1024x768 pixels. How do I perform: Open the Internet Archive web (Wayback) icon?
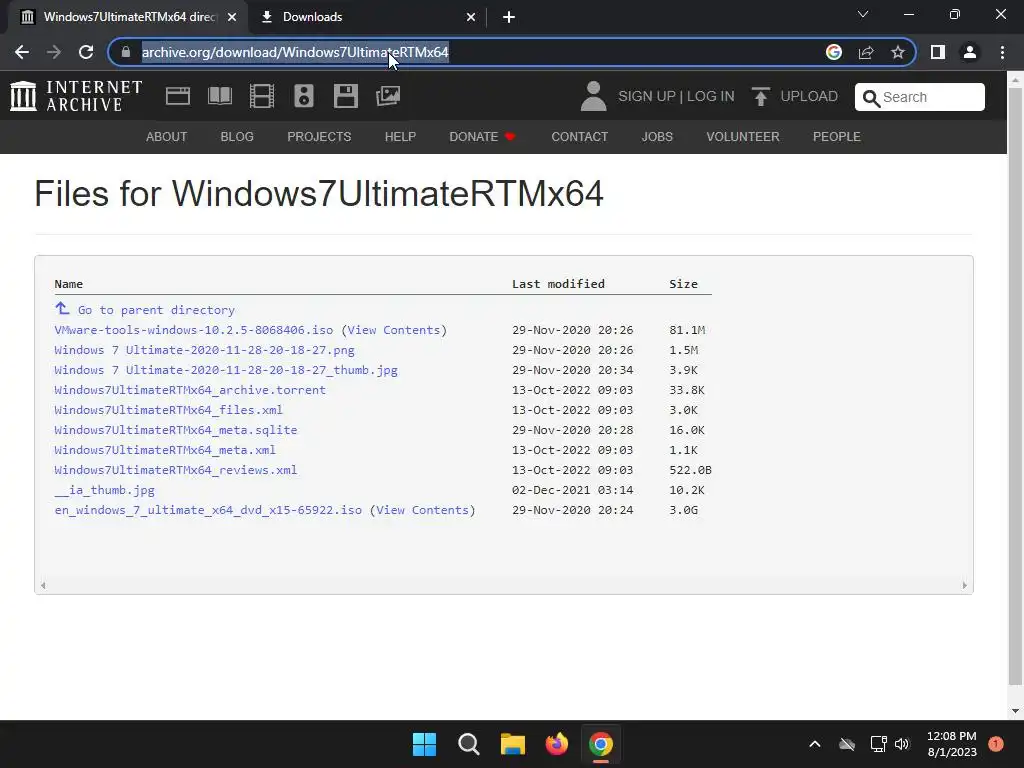tap(178, 96)
